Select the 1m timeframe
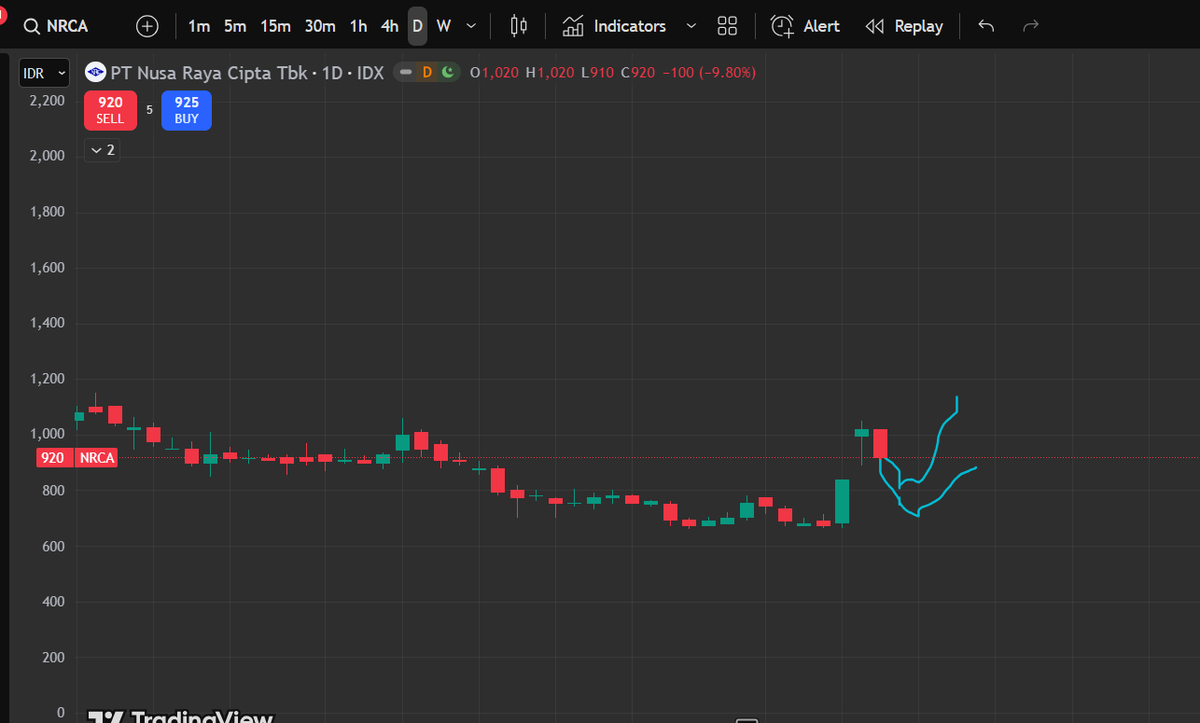 coord(199,26)
